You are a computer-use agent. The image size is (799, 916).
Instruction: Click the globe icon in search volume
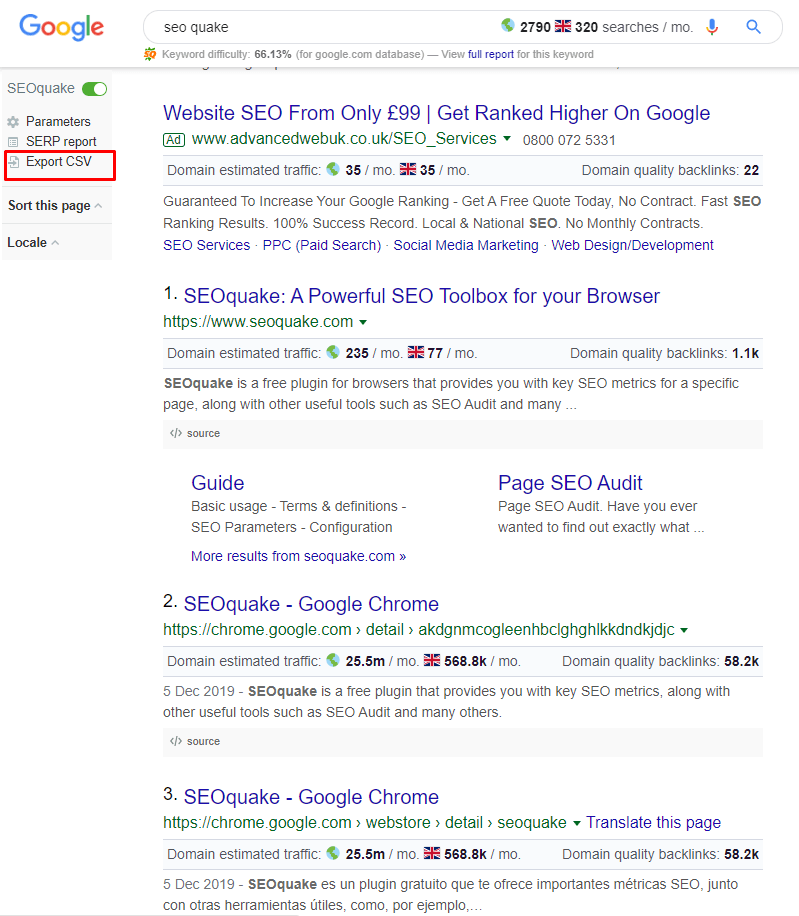pyautogui.click(x=508, y=26)
